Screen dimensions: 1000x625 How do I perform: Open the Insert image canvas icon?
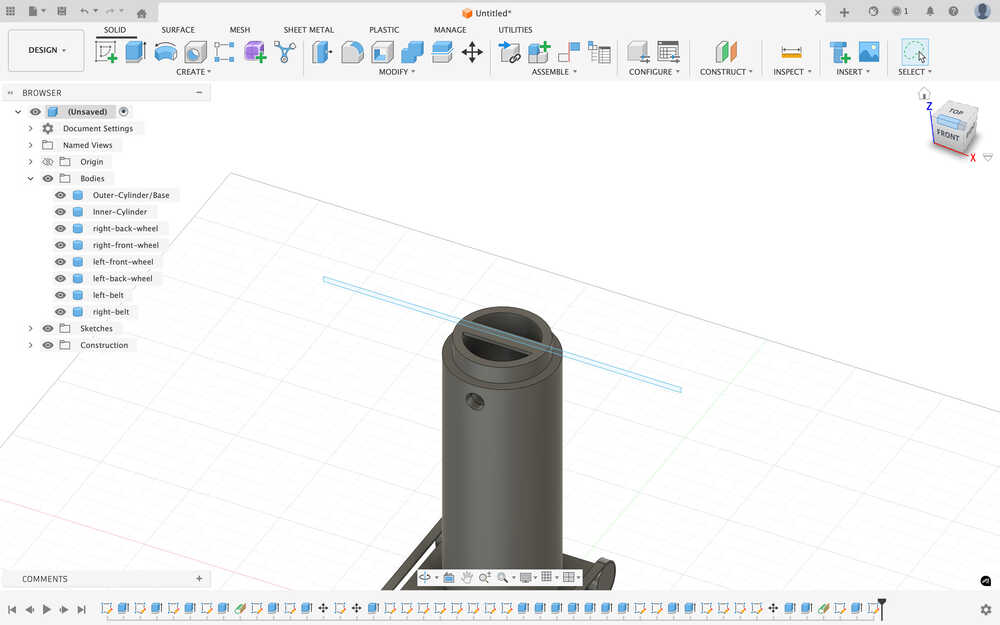click(x=869, y=52)
